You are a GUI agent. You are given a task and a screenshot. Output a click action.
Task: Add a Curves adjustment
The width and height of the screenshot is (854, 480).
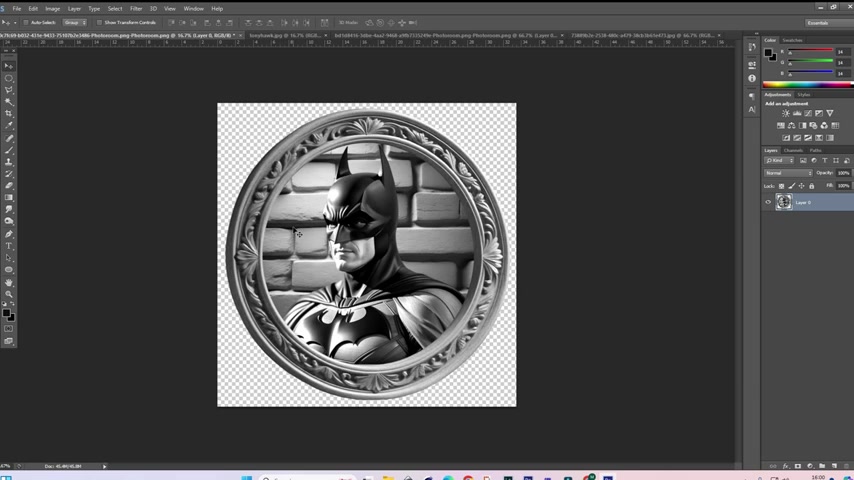(808, 113)
